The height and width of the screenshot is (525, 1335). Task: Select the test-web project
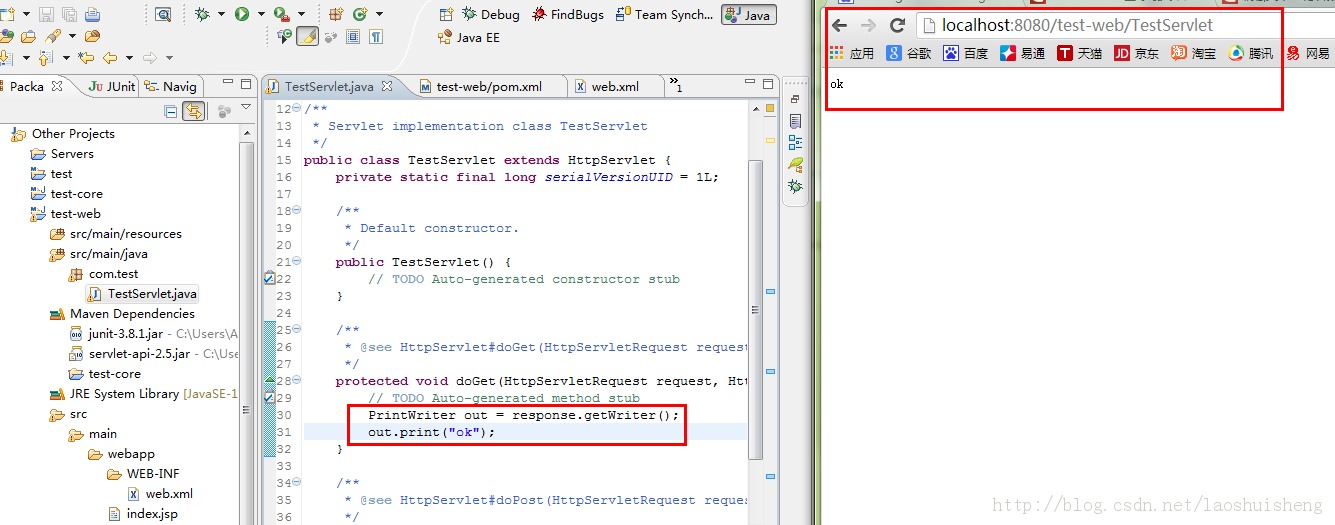pyautogui.click(x=65, y=213)
